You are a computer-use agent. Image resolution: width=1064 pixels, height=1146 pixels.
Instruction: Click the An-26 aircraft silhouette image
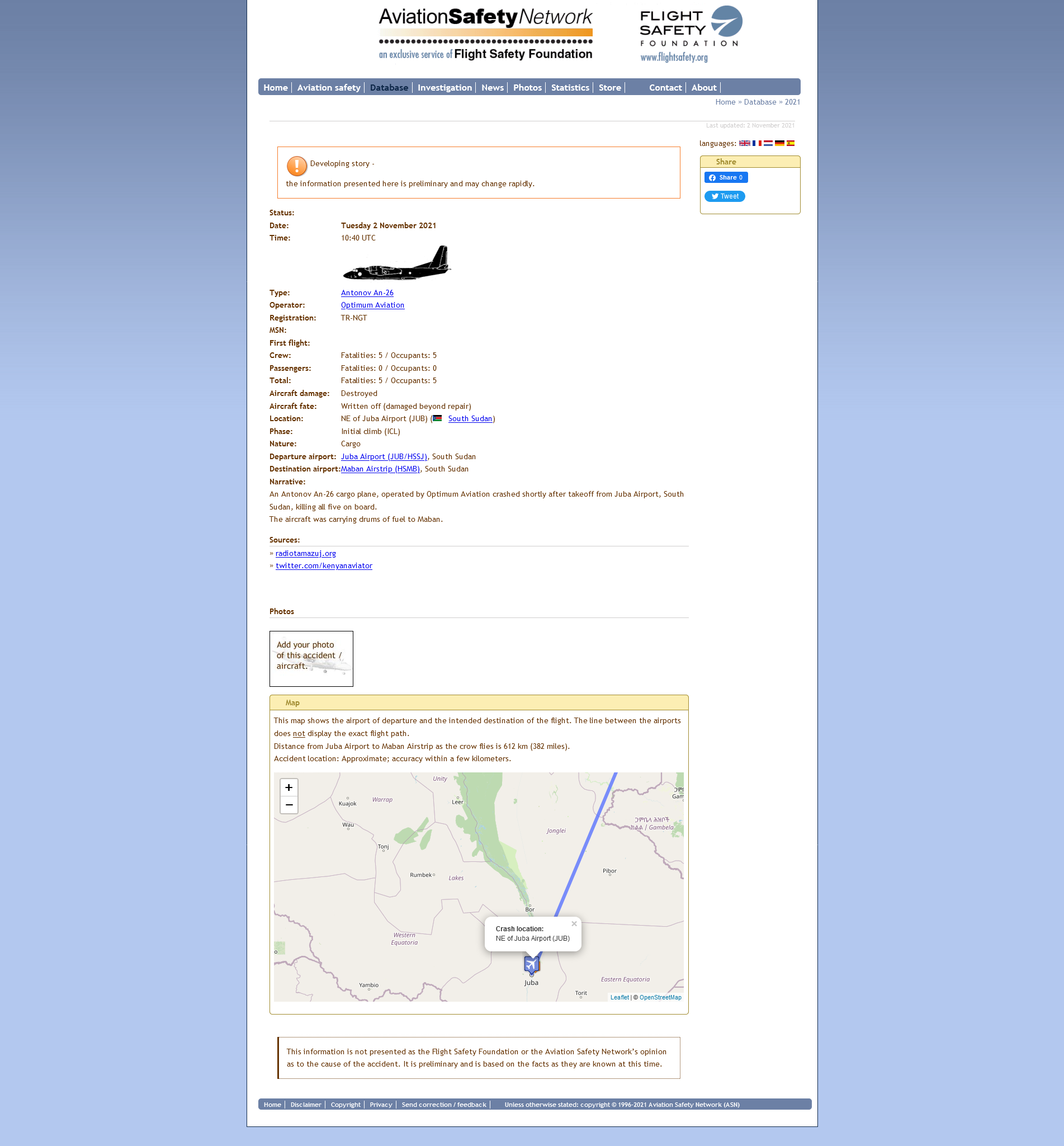coord(397,263)
